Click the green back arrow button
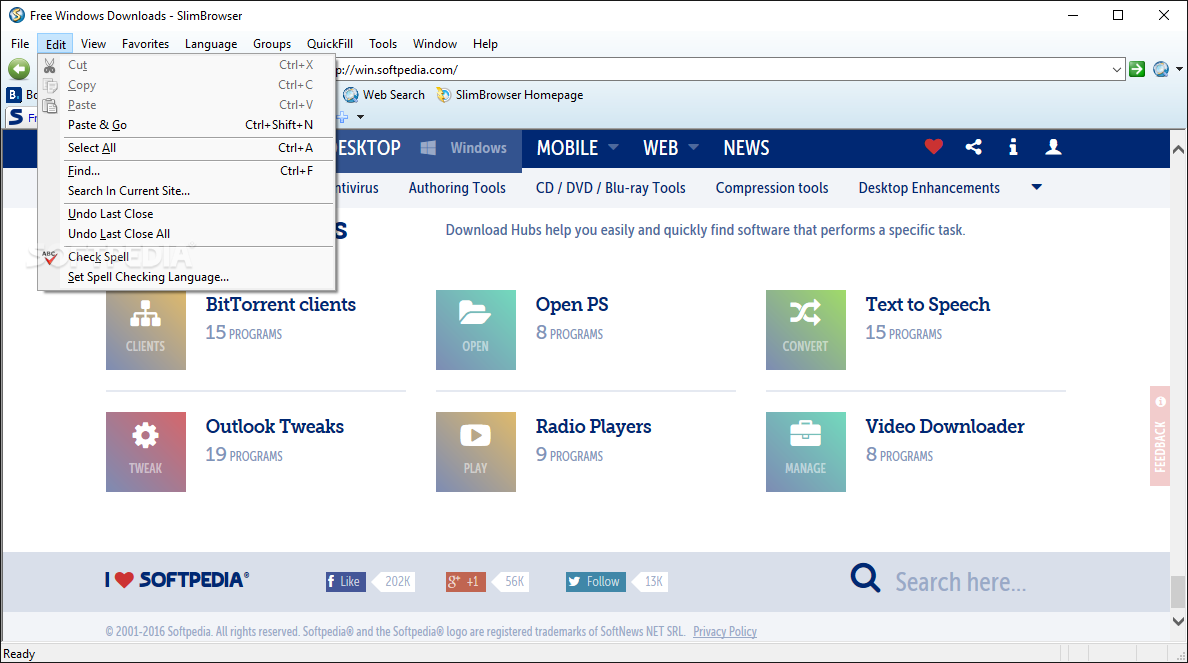 pos(19,70)
